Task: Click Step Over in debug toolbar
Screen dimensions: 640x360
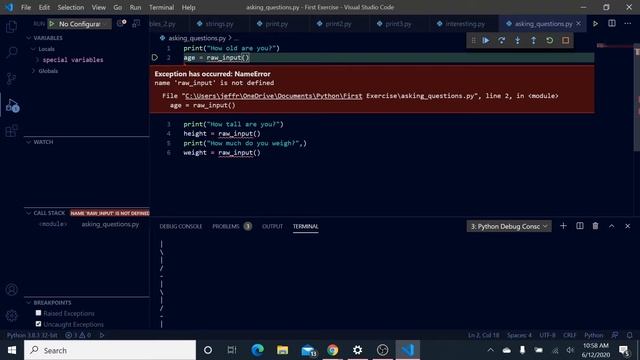Action: click(502, 40)
